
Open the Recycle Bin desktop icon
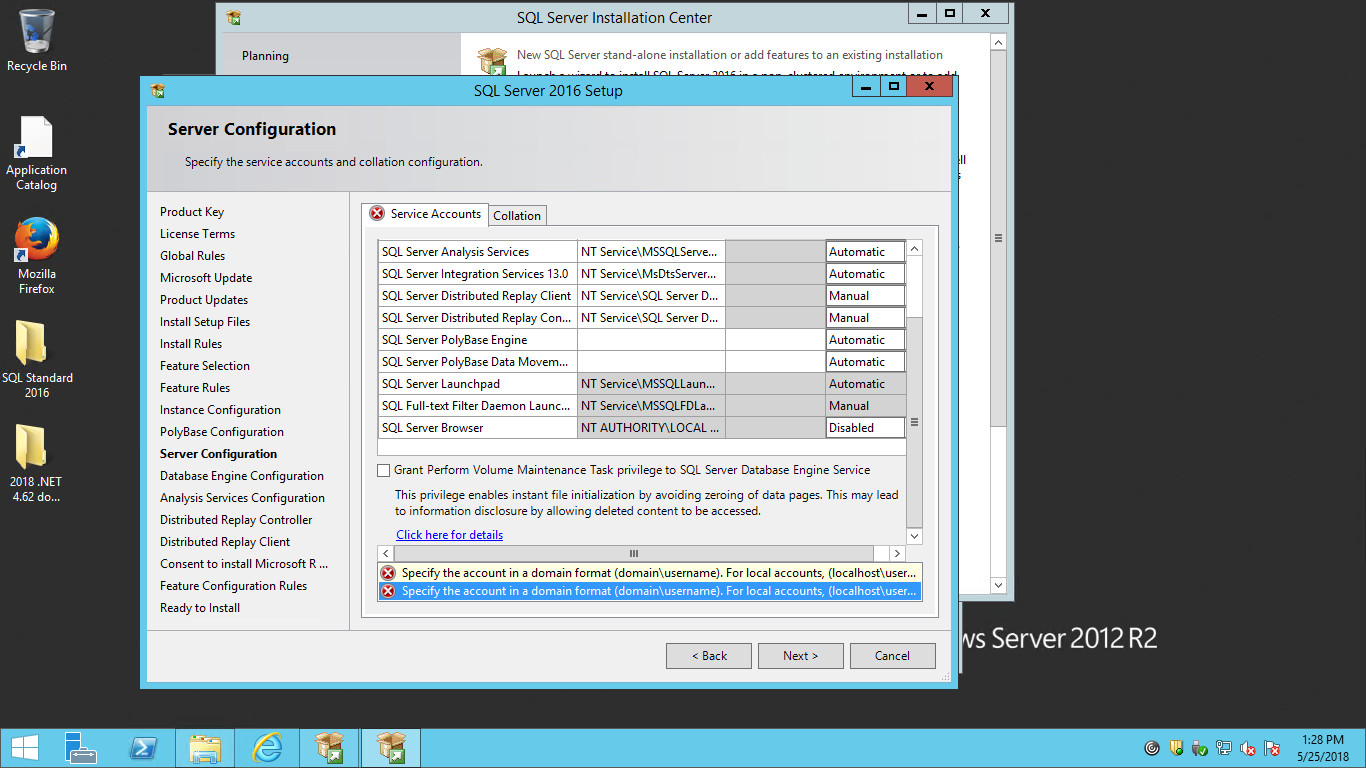tap(37, 40)
